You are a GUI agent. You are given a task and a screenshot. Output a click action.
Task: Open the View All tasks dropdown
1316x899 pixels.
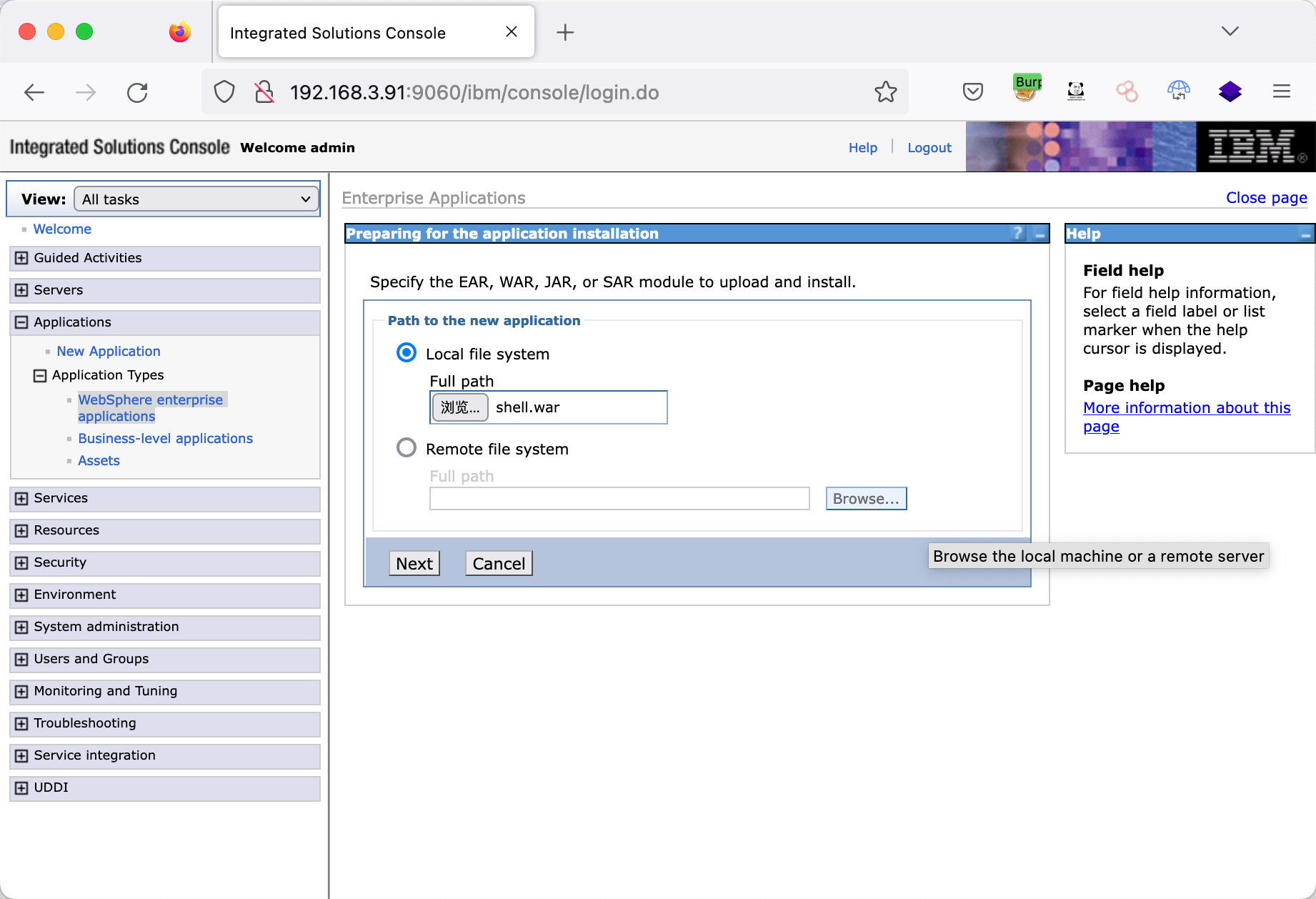click(196, 199)
